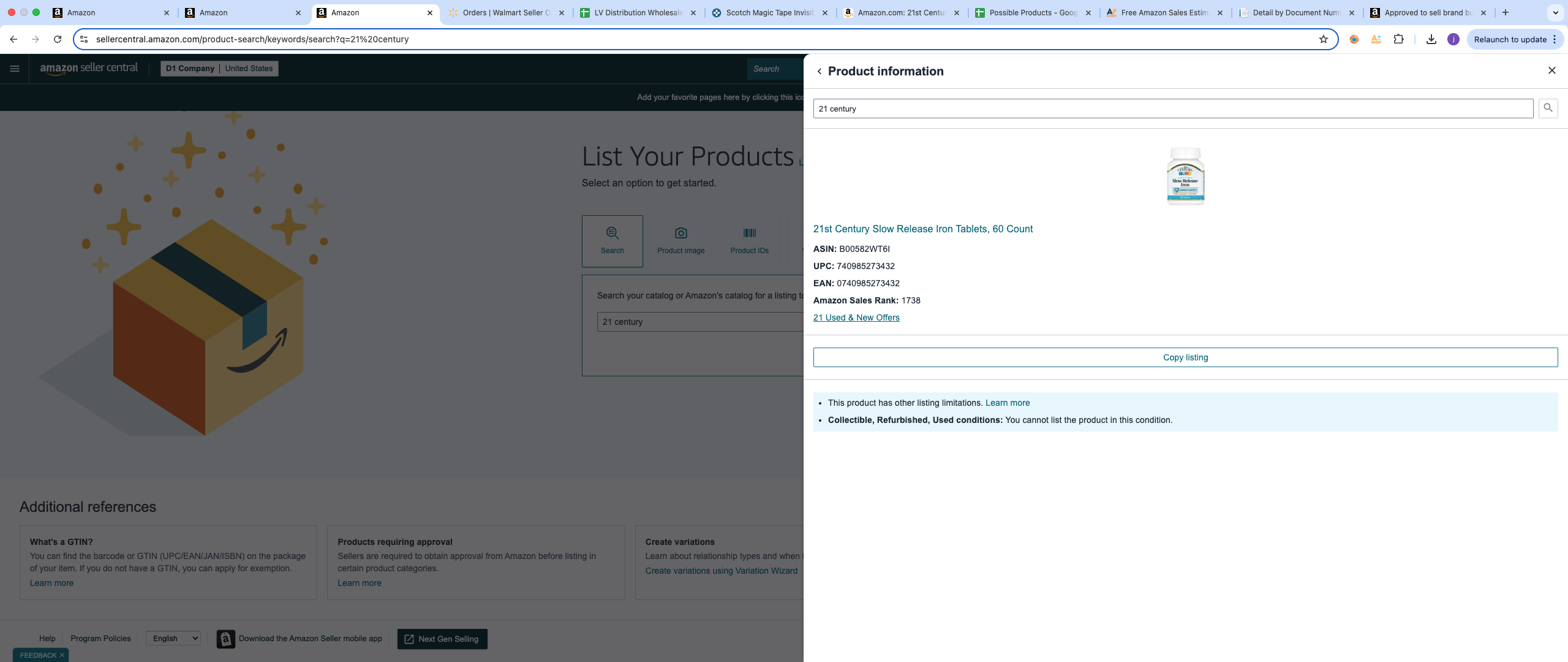Viewport: 1568px width, 662px height.
Task: Close the Orders Walmart Seller tab
Action: point(562,12)
